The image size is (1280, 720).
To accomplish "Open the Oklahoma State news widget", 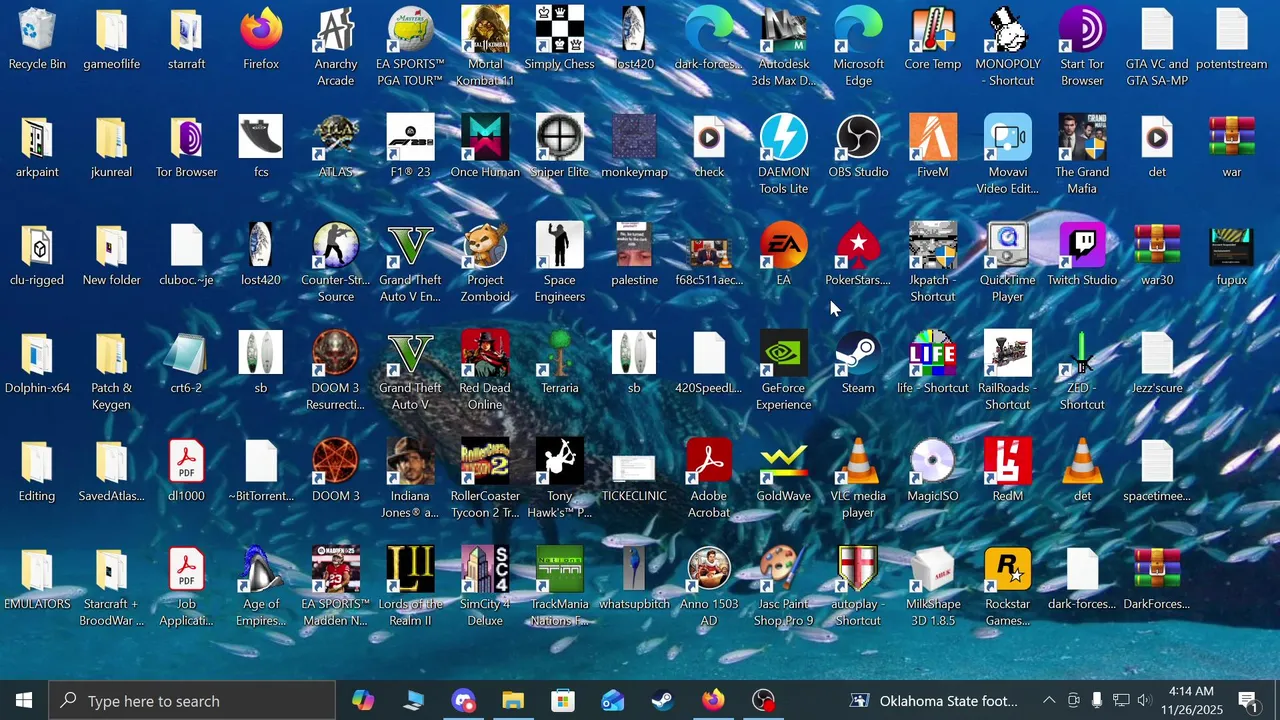I will tap(934, 701).
